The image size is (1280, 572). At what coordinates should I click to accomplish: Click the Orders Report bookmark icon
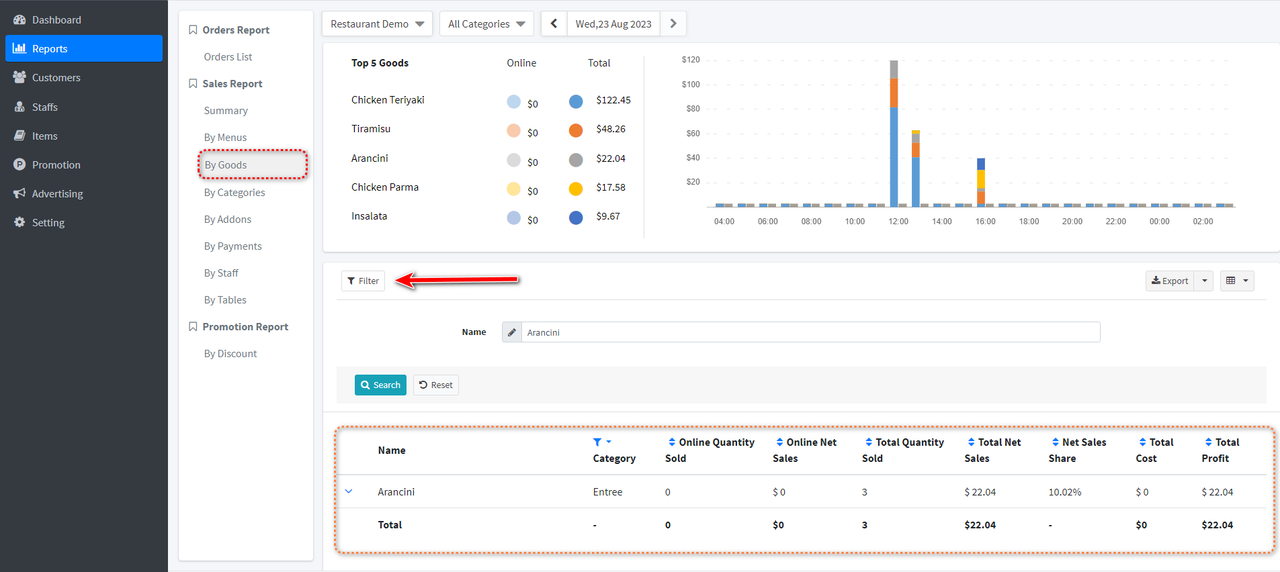[193, 30]
